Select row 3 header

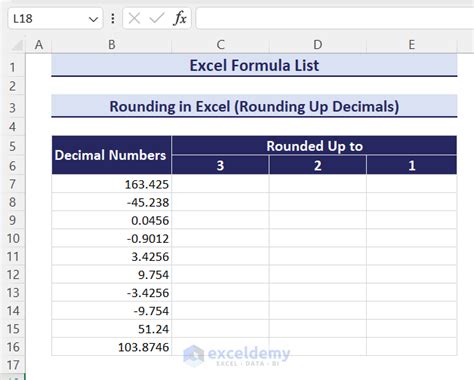click(x=13, y=107)
